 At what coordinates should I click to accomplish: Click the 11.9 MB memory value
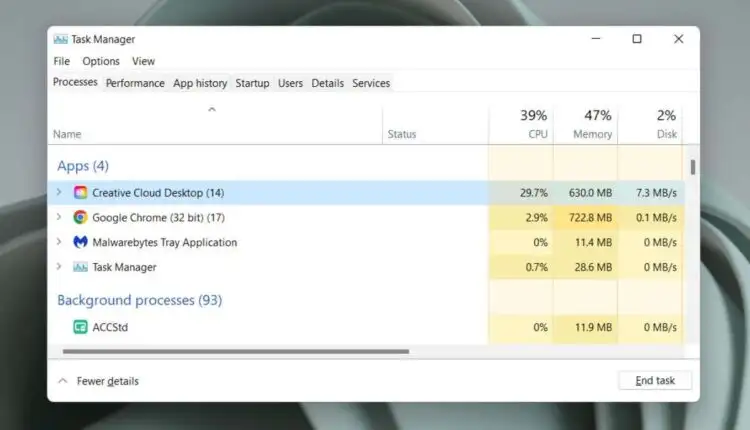point(593,328)
